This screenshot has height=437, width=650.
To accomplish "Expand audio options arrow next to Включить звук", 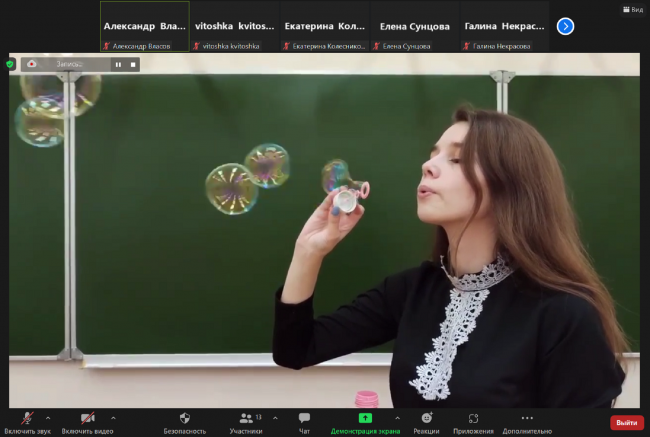I will click(48, 418).
